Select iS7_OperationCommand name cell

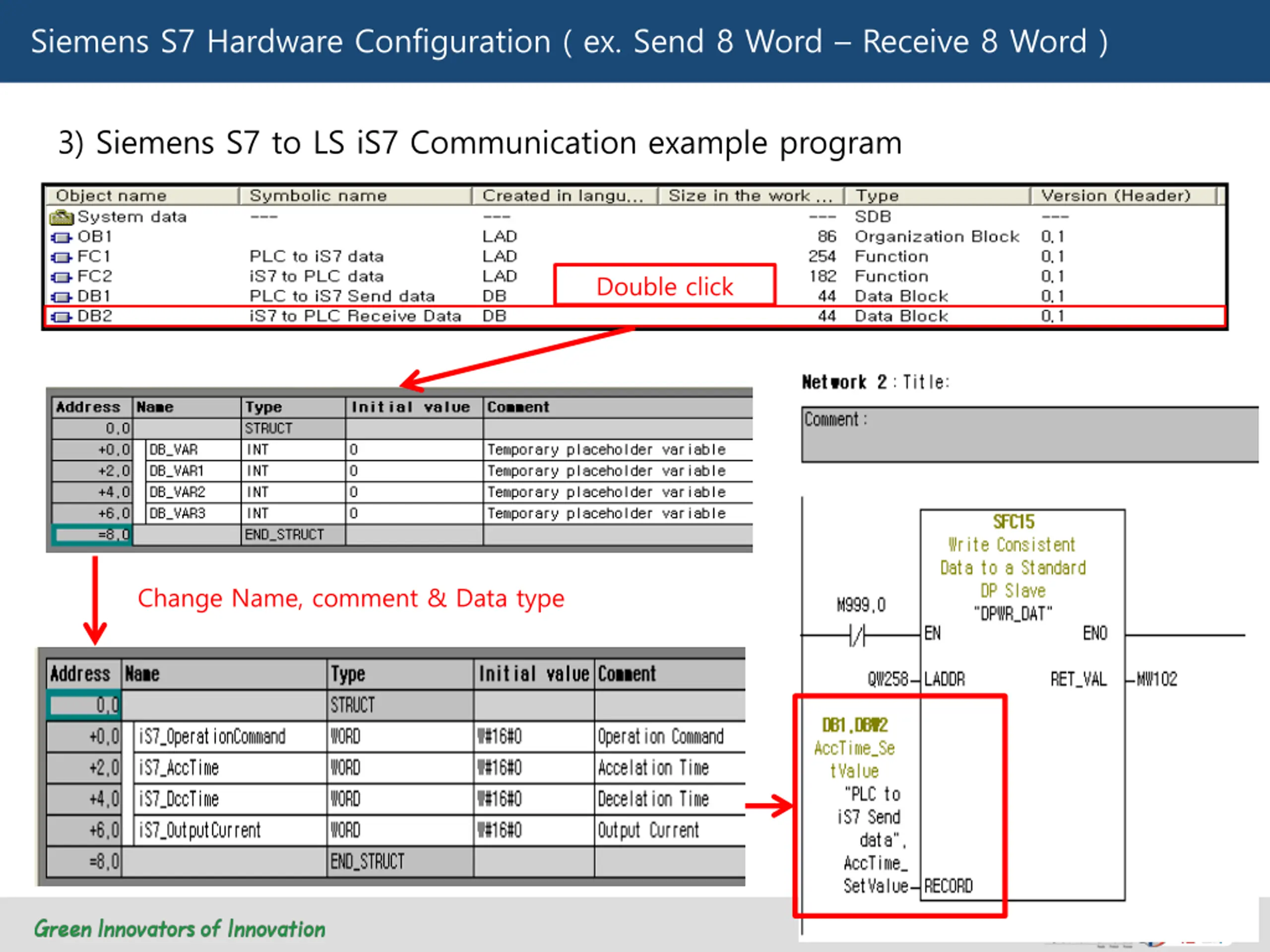pyautogui.click(x=230, y=737)
